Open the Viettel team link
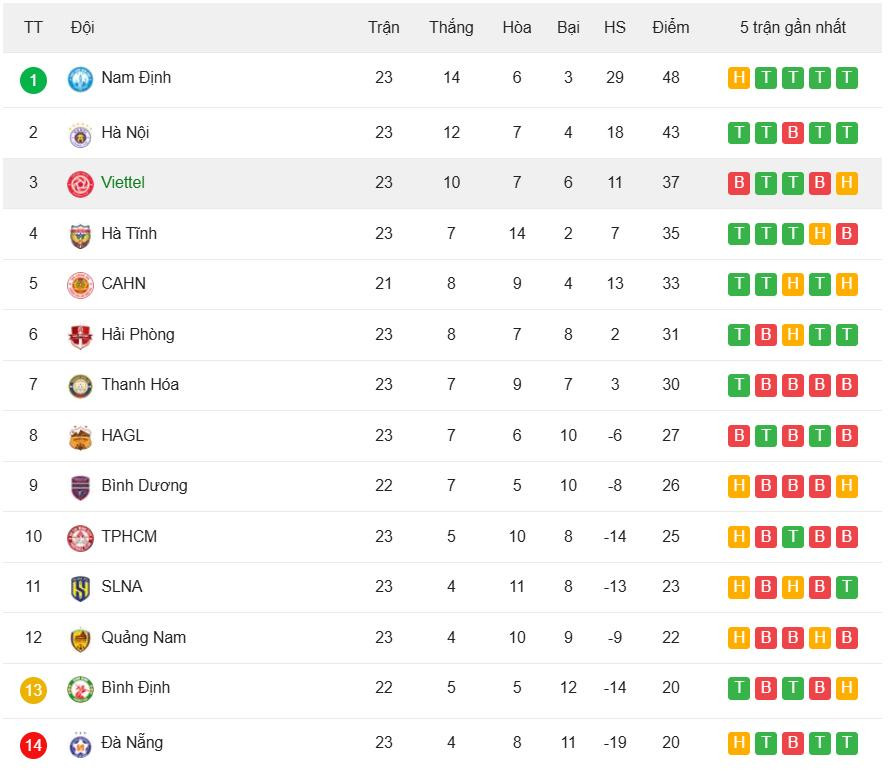The height and width of the screenshot is (773, 891). point(123,182)
